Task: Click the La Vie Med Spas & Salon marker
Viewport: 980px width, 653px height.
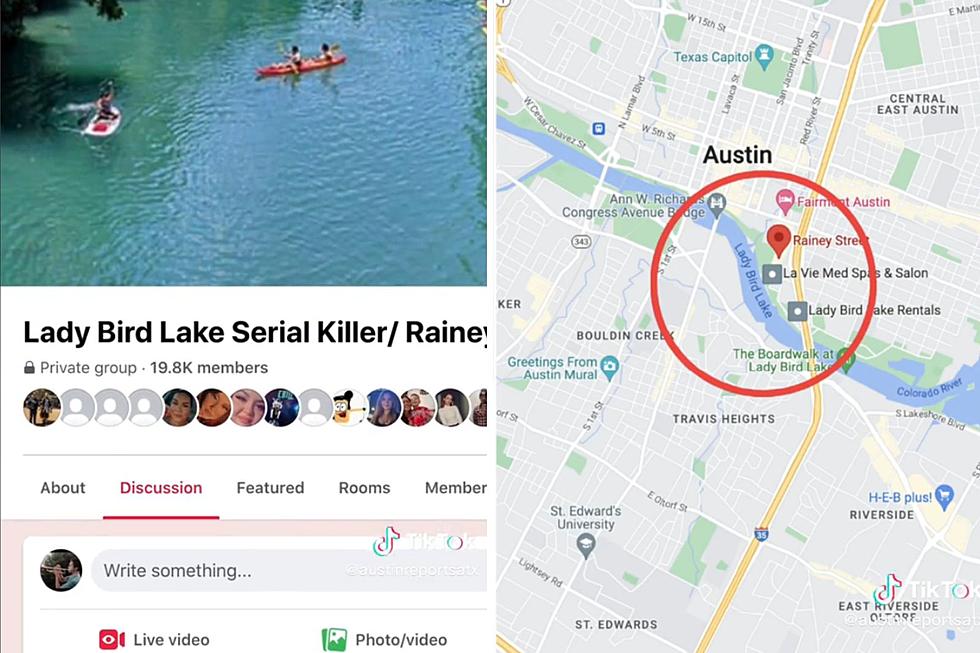Action: [772, 274]
